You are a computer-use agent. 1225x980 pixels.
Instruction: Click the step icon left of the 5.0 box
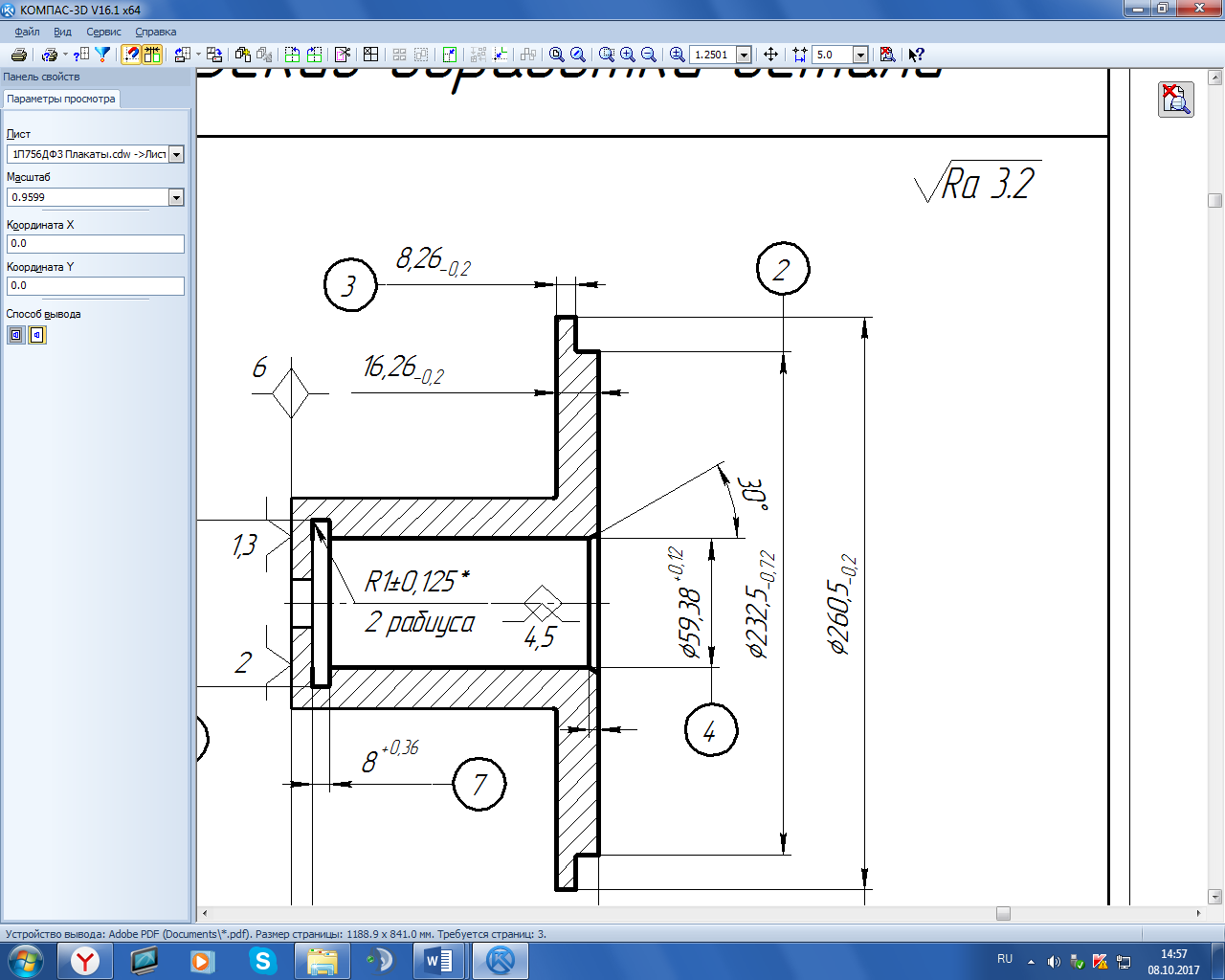(800, 55)
